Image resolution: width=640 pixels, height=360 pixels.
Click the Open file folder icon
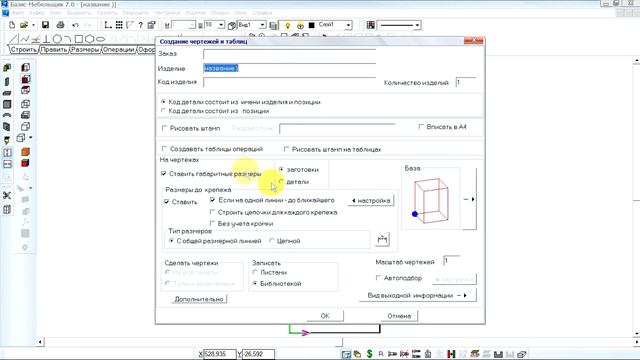coord(24,25)
